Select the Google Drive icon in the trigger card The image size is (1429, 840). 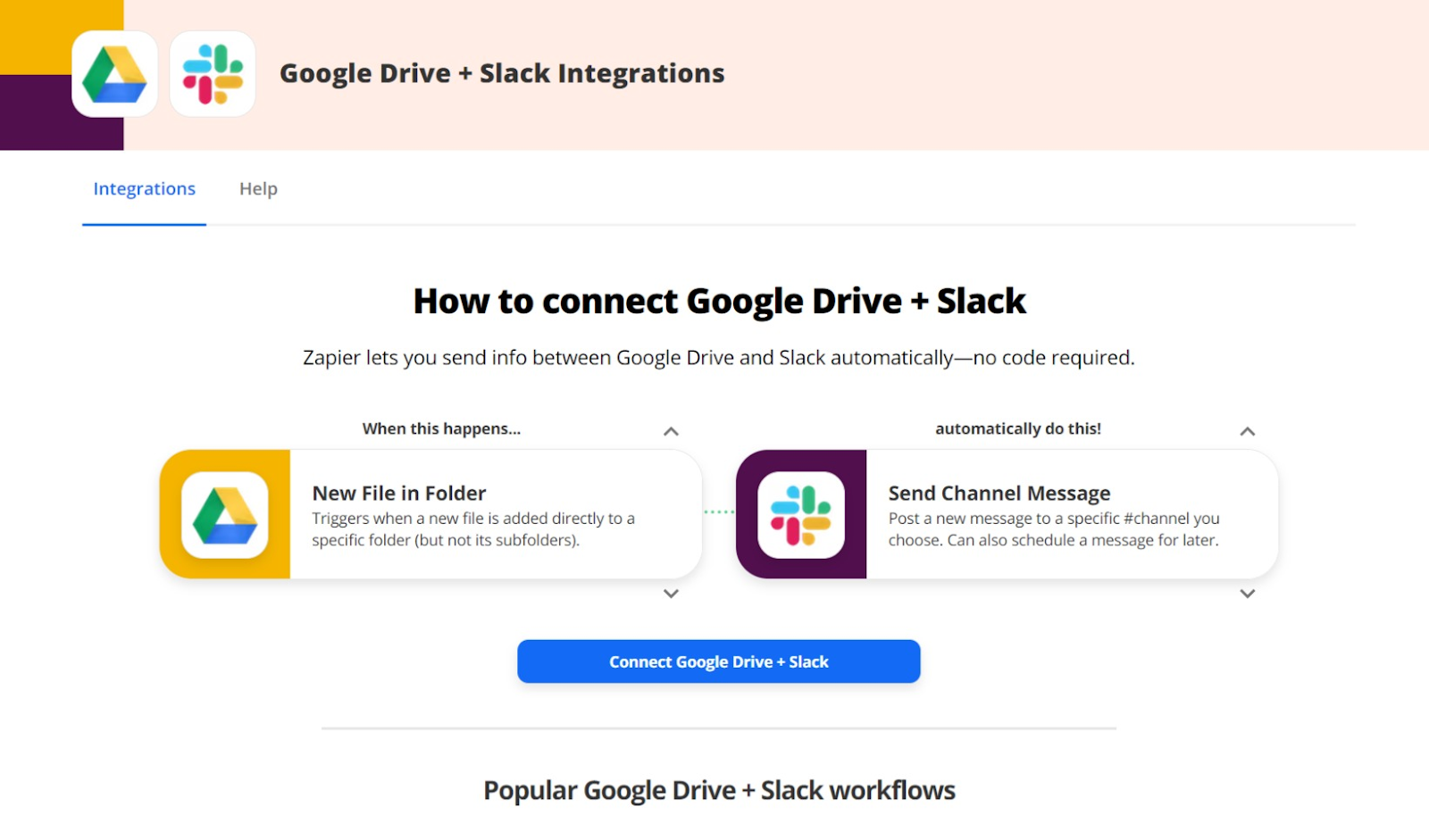tap(225, 515)
